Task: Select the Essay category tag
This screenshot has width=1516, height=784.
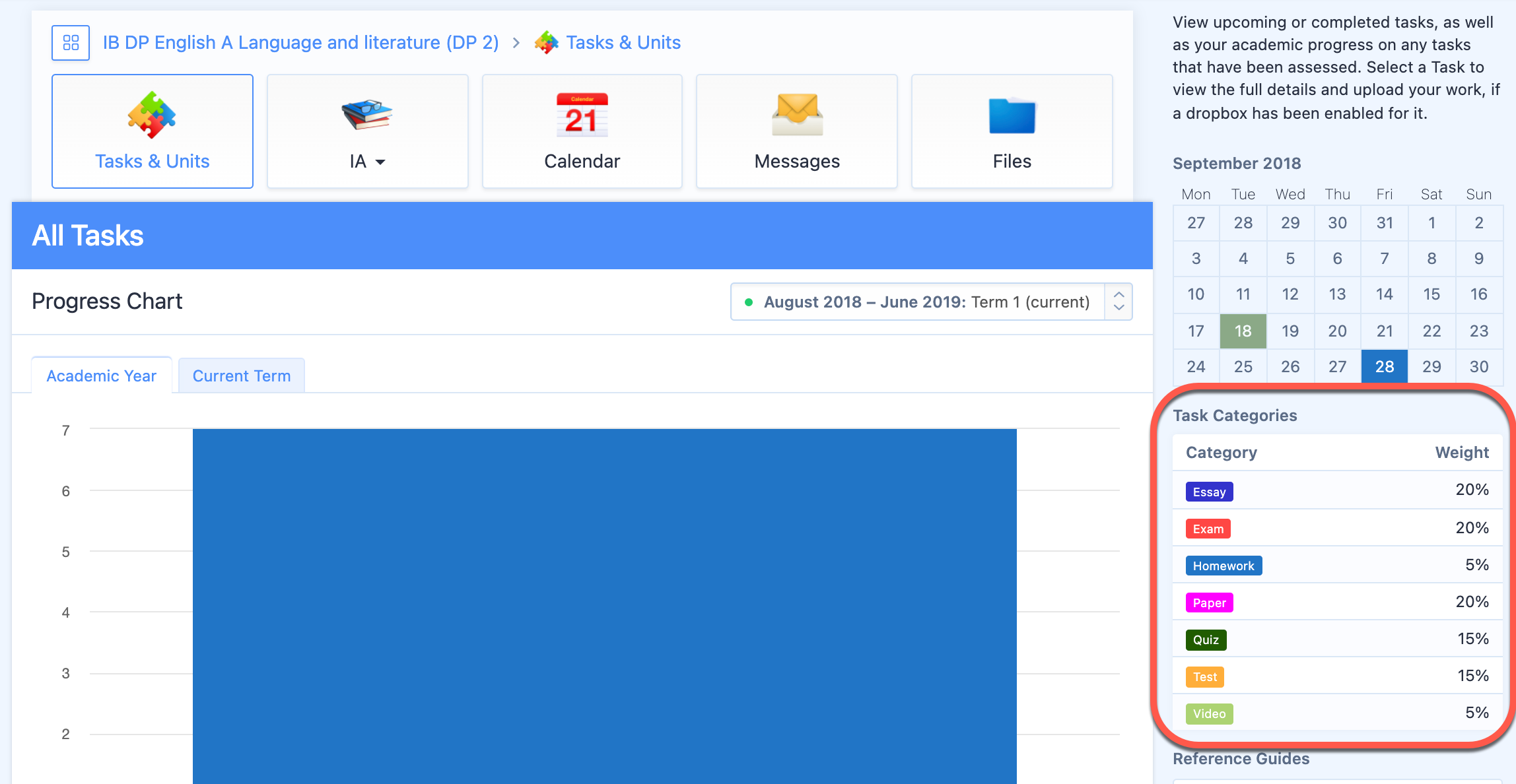Action: coord(1209,492)
